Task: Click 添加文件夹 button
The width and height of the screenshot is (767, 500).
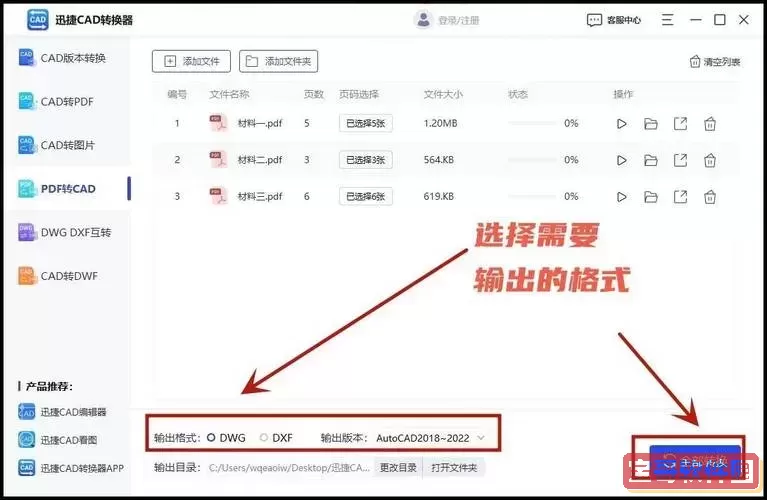Action: pos(278,61)
